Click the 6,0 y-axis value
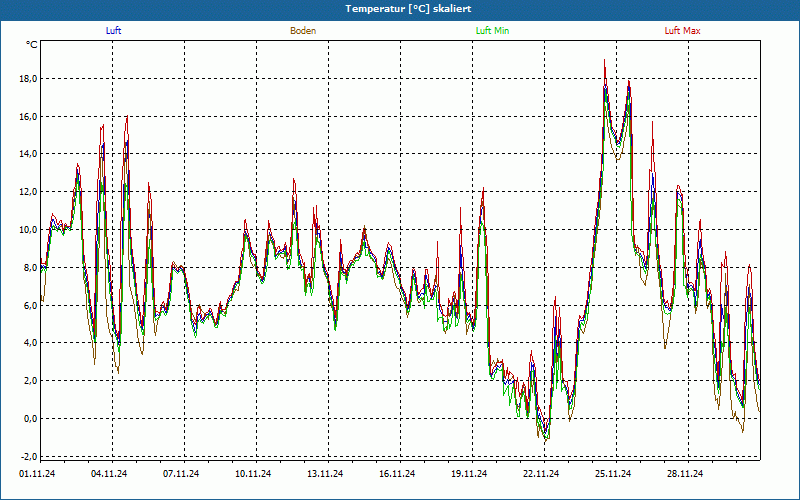This screenshot has width=800, height=500. tap(30, 305)
